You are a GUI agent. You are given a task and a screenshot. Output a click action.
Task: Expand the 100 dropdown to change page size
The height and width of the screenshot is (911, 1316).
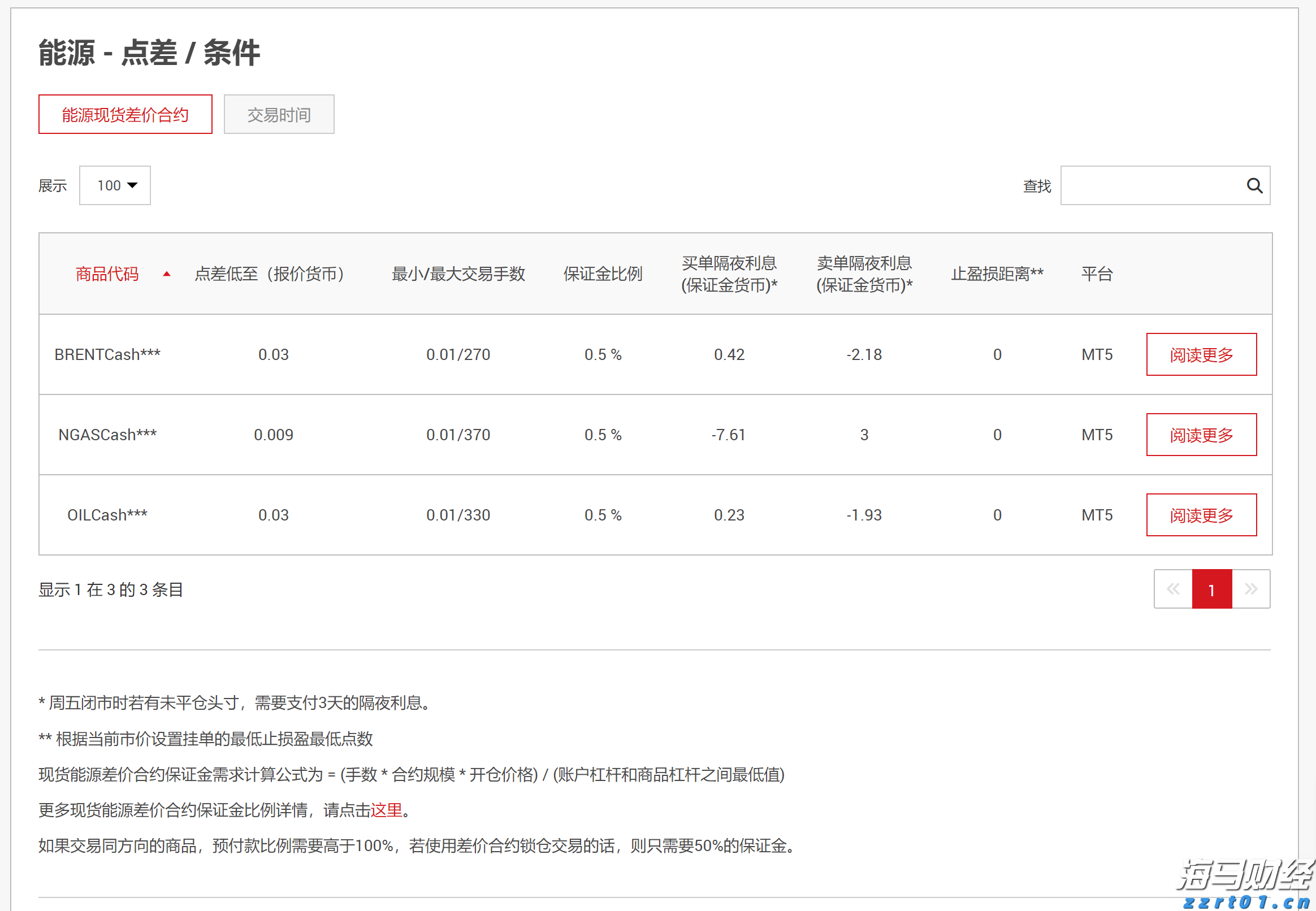click(114, 185)
